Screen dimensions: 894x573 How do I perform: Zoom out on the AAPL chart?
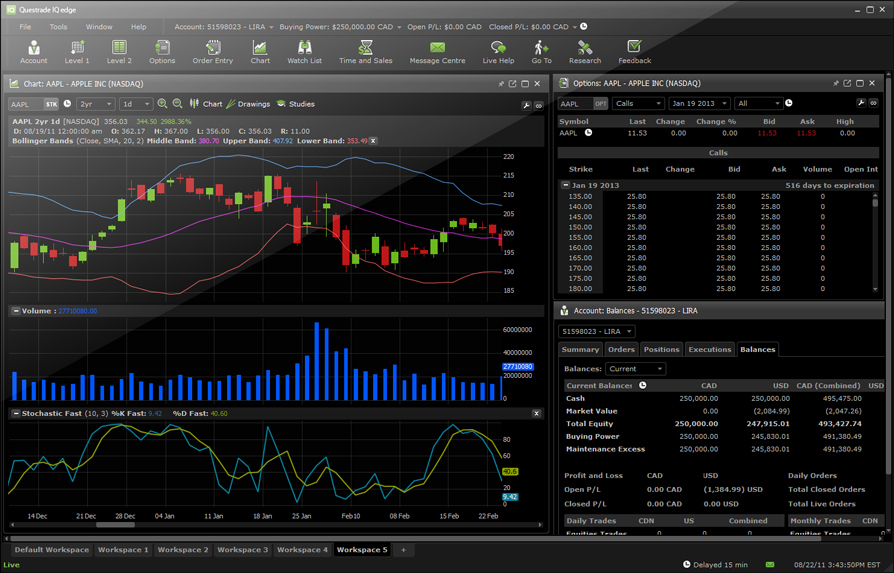[x=178, y=104]
